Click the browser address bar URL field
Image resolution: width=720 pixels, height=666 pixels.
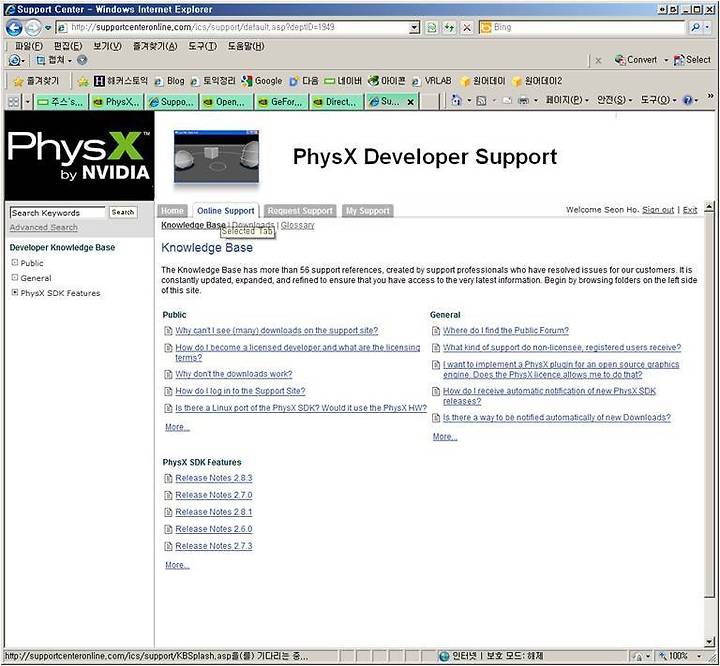coord(233,28)
